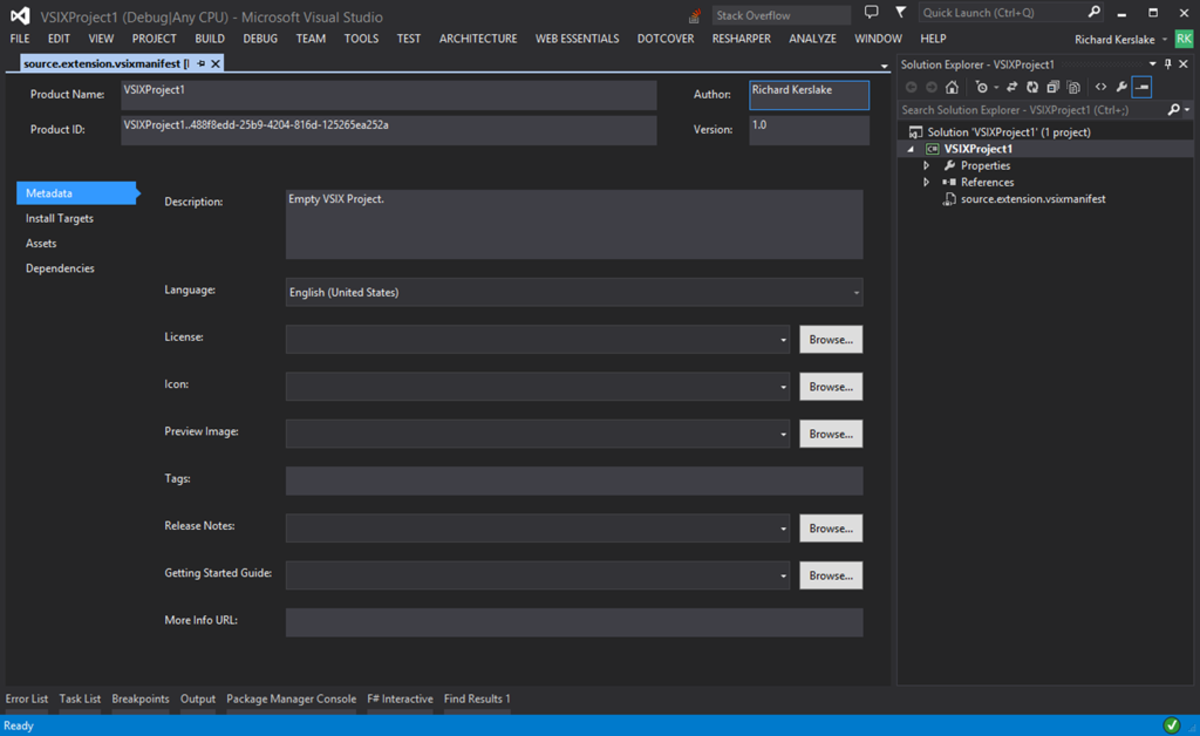
Task: Open Getting Started Guide dropdown arrow
Action: [784, 576]
